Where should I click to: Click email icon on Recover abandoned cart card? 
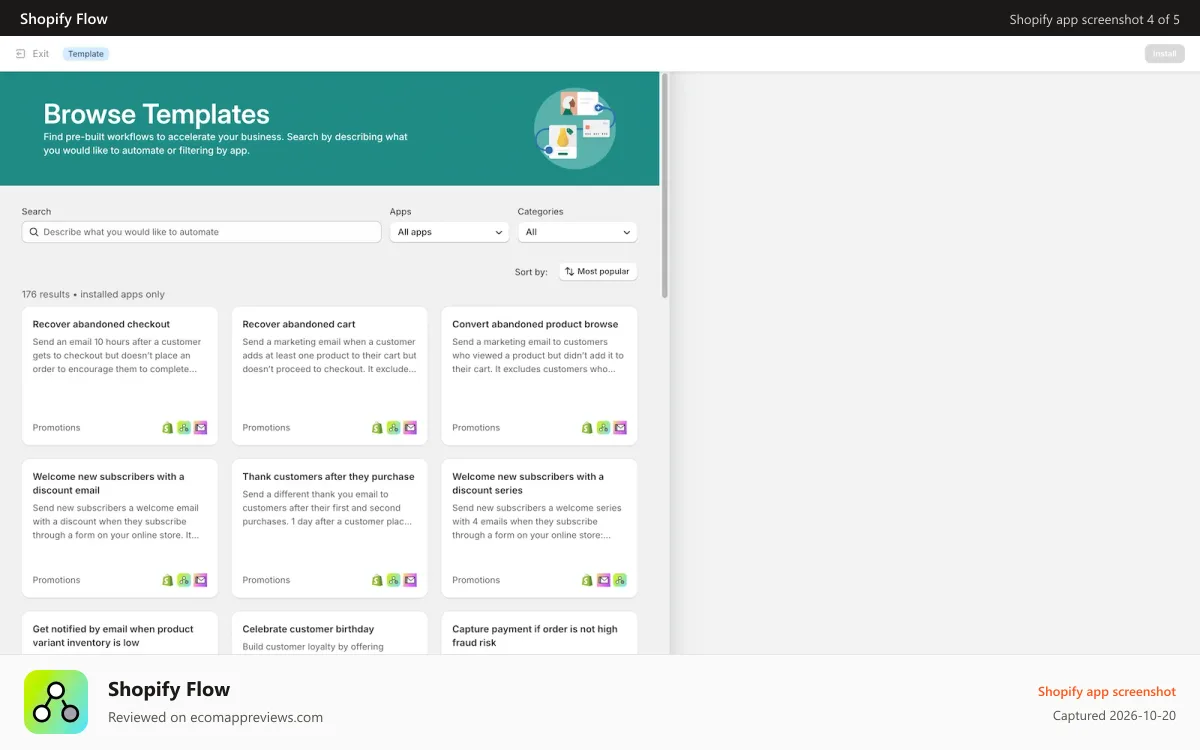pos(410,428)
